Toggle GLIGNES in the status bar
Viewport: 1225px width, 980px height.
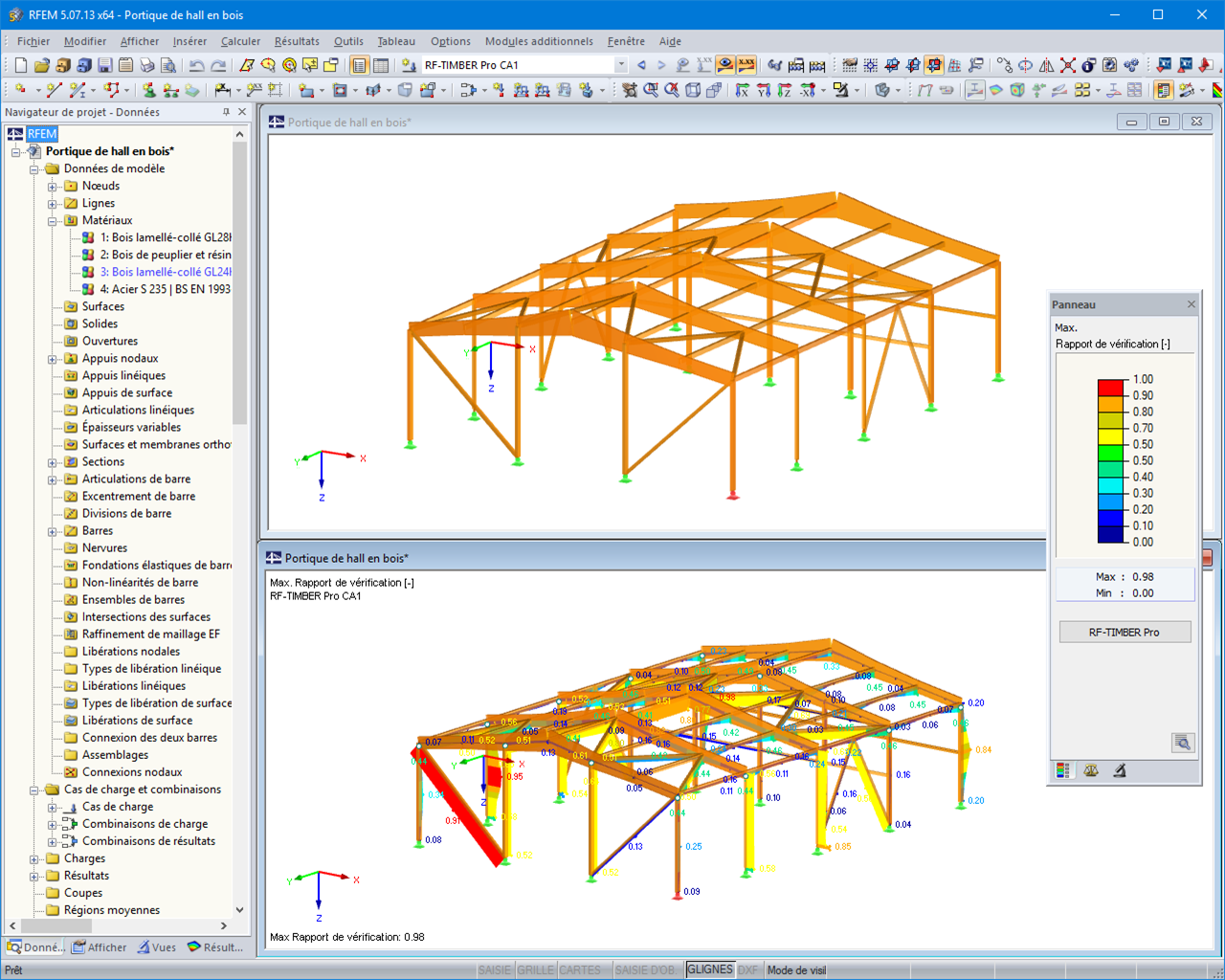pyautogui.click(x=710, y=970)
